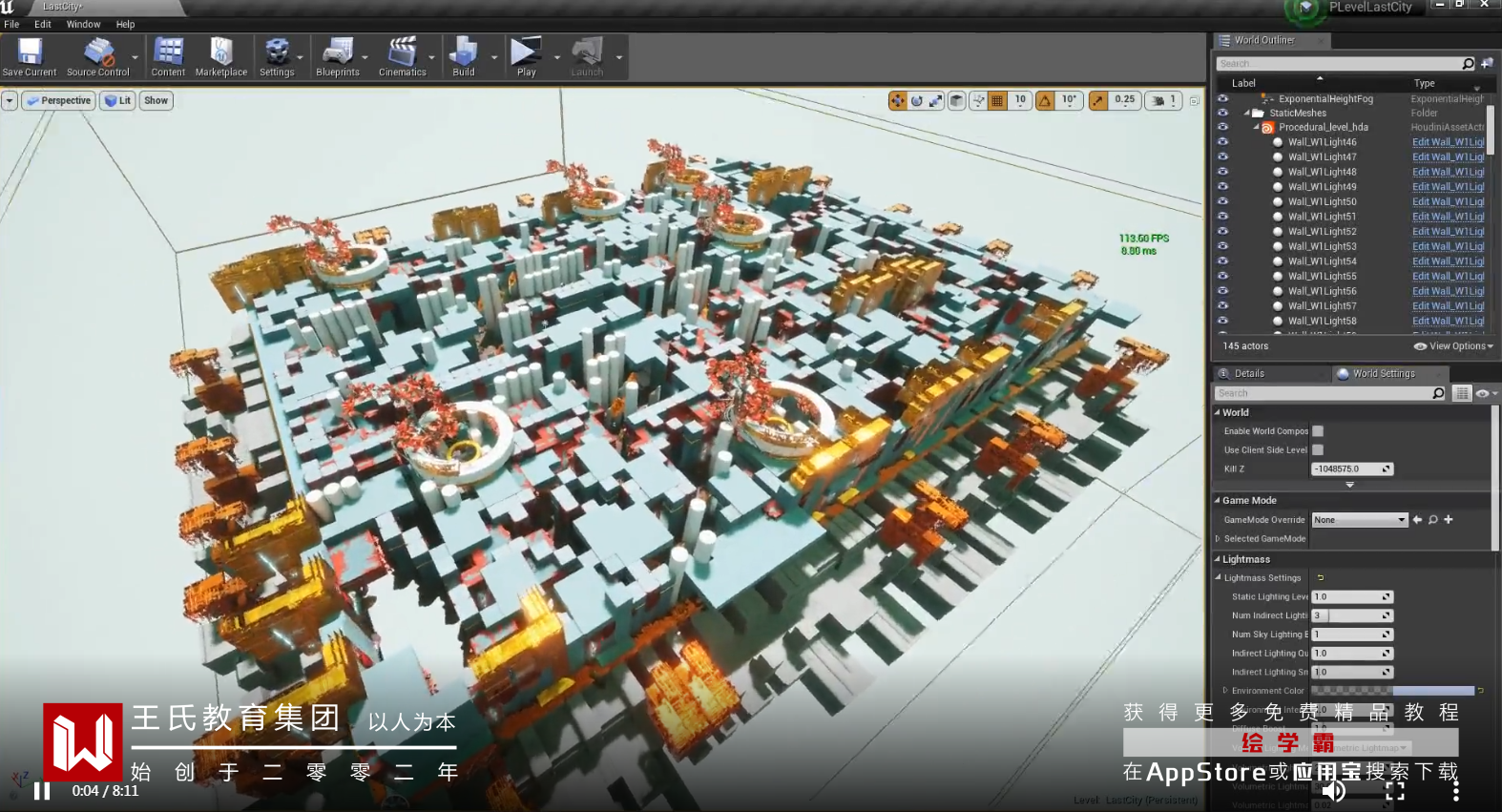Viewport: 1502px width, 812px height.
Task: Click the Save Current toolbar icon
Action: (30, 57)
